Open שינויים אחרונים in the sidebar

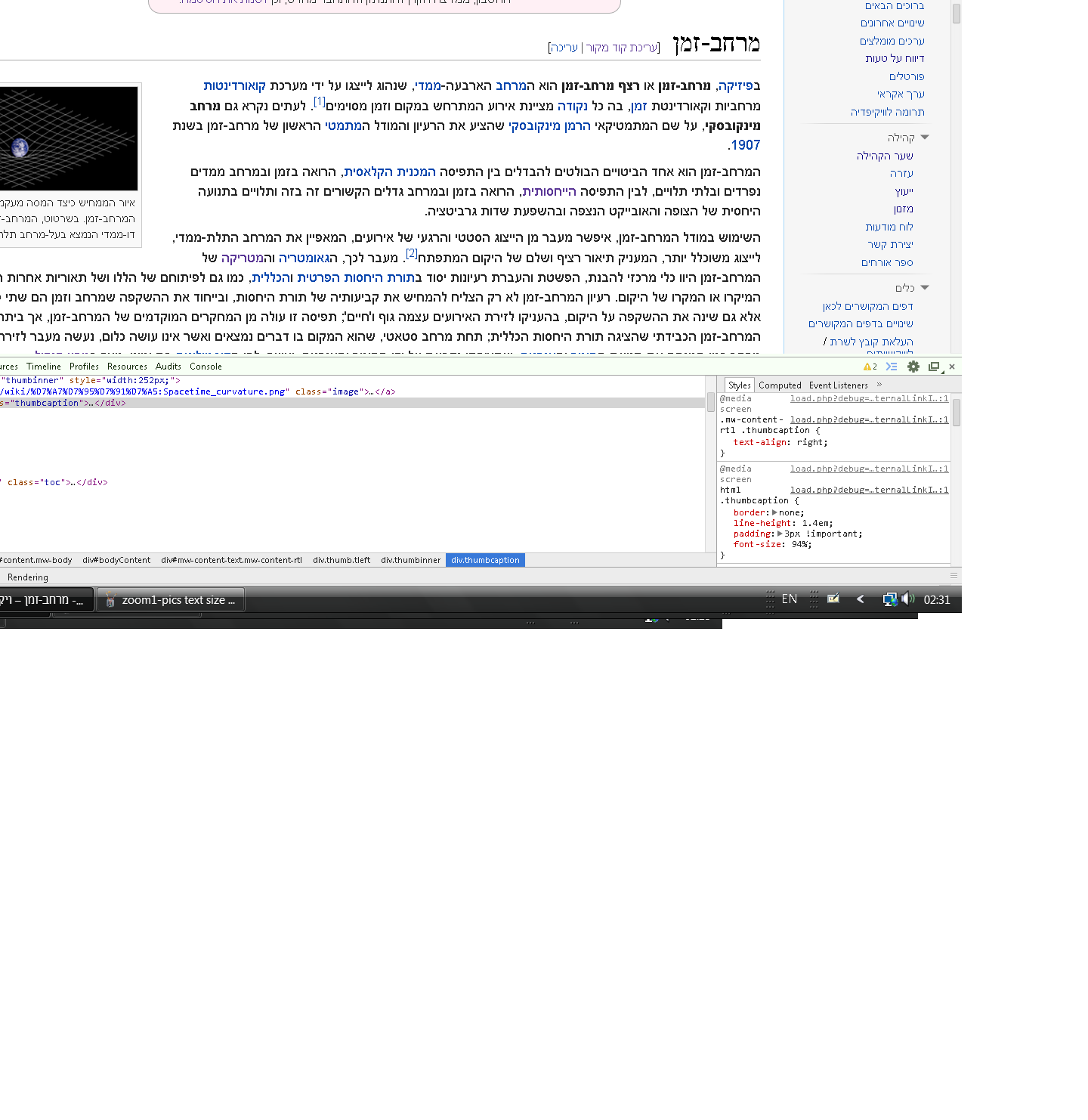[x=892, y=23]
